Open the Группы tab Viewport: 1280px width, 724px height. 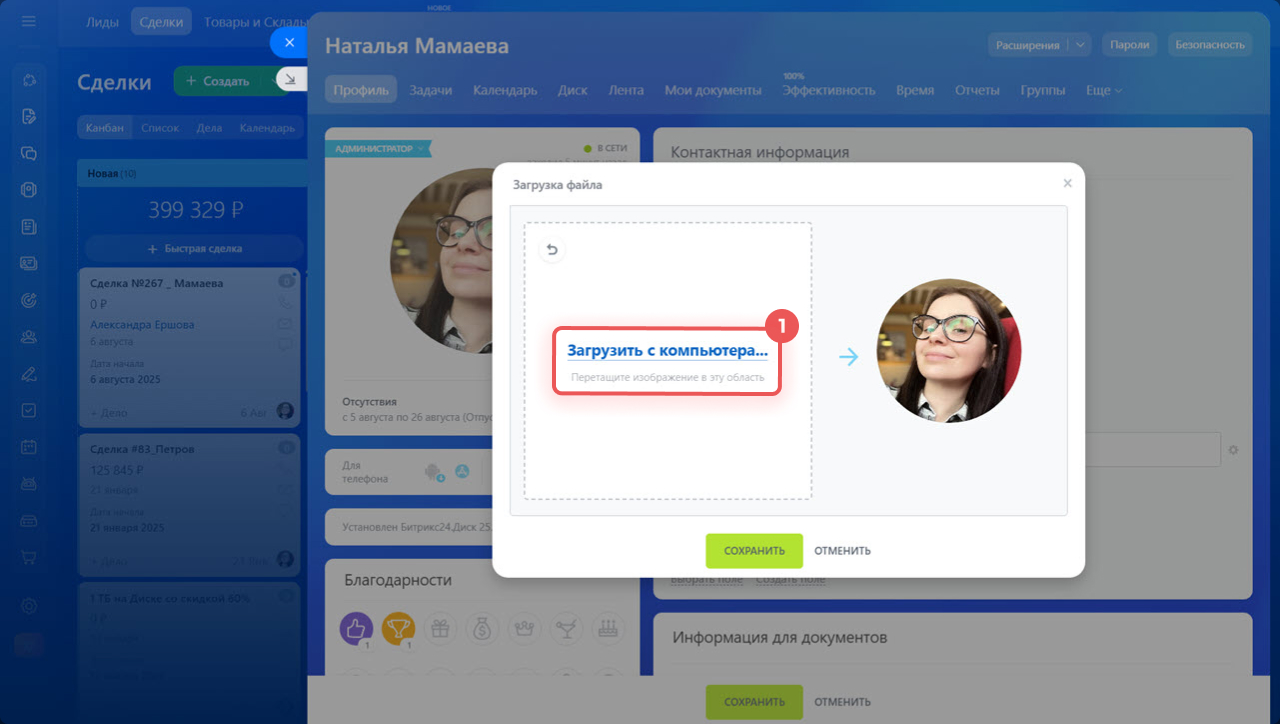click(x=1043, y=90)
